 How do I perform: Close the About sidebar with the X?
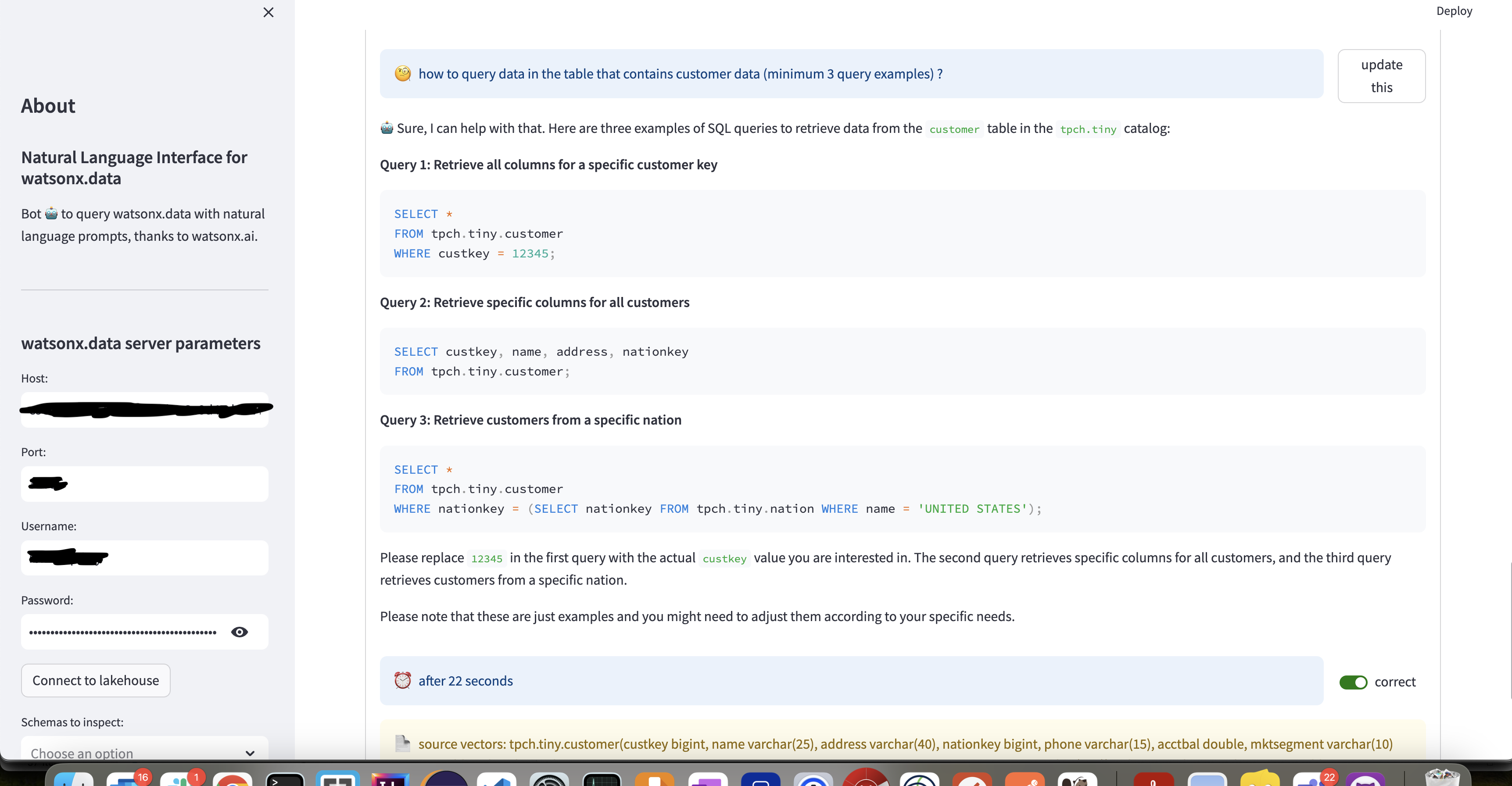(268, 12)
